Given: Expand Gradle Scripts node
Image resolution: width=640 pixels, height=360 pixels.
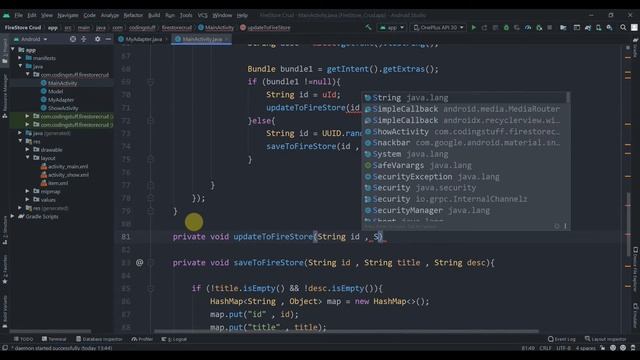Looking at the screenshot, I should click(x=13, y=216).
